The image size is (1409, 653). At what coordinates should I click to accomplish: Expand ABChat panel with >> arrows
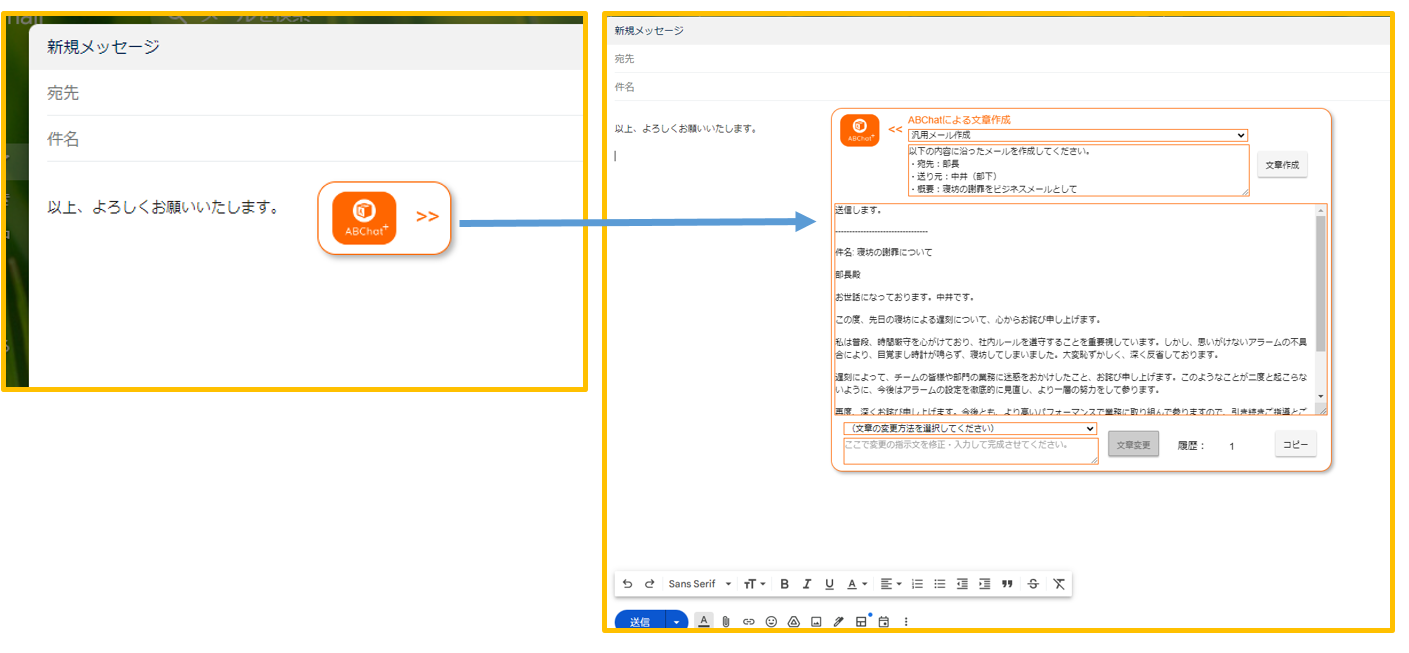point(427,217)
